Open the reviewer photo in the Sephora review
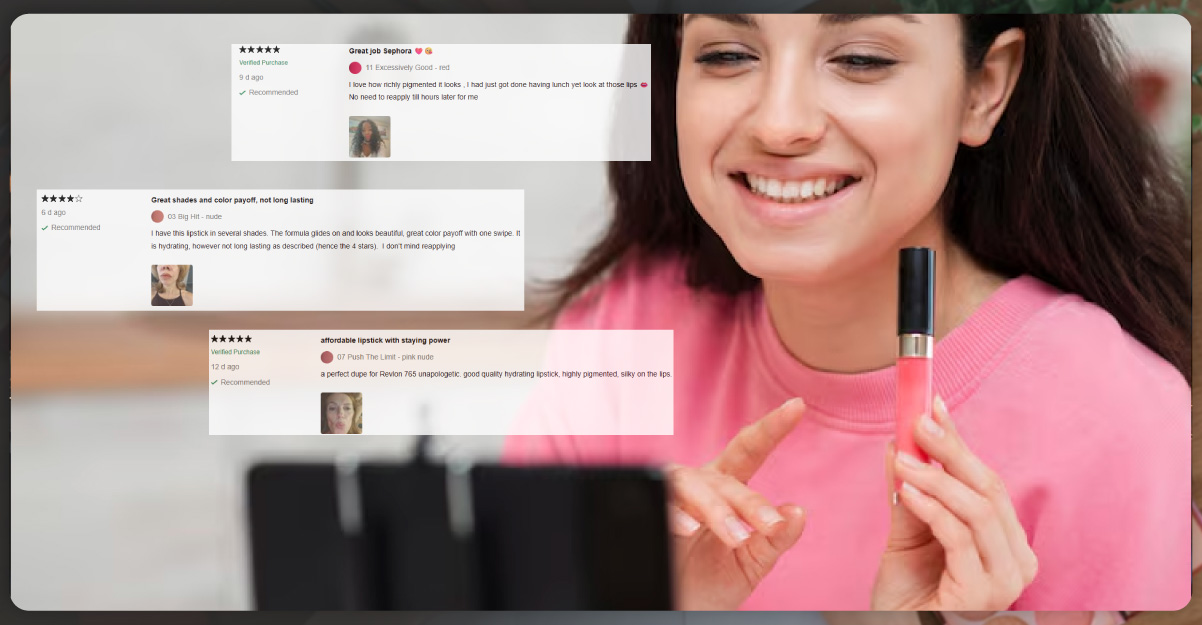Screen dimensions: 1202x625 click(x=369, y=137)
